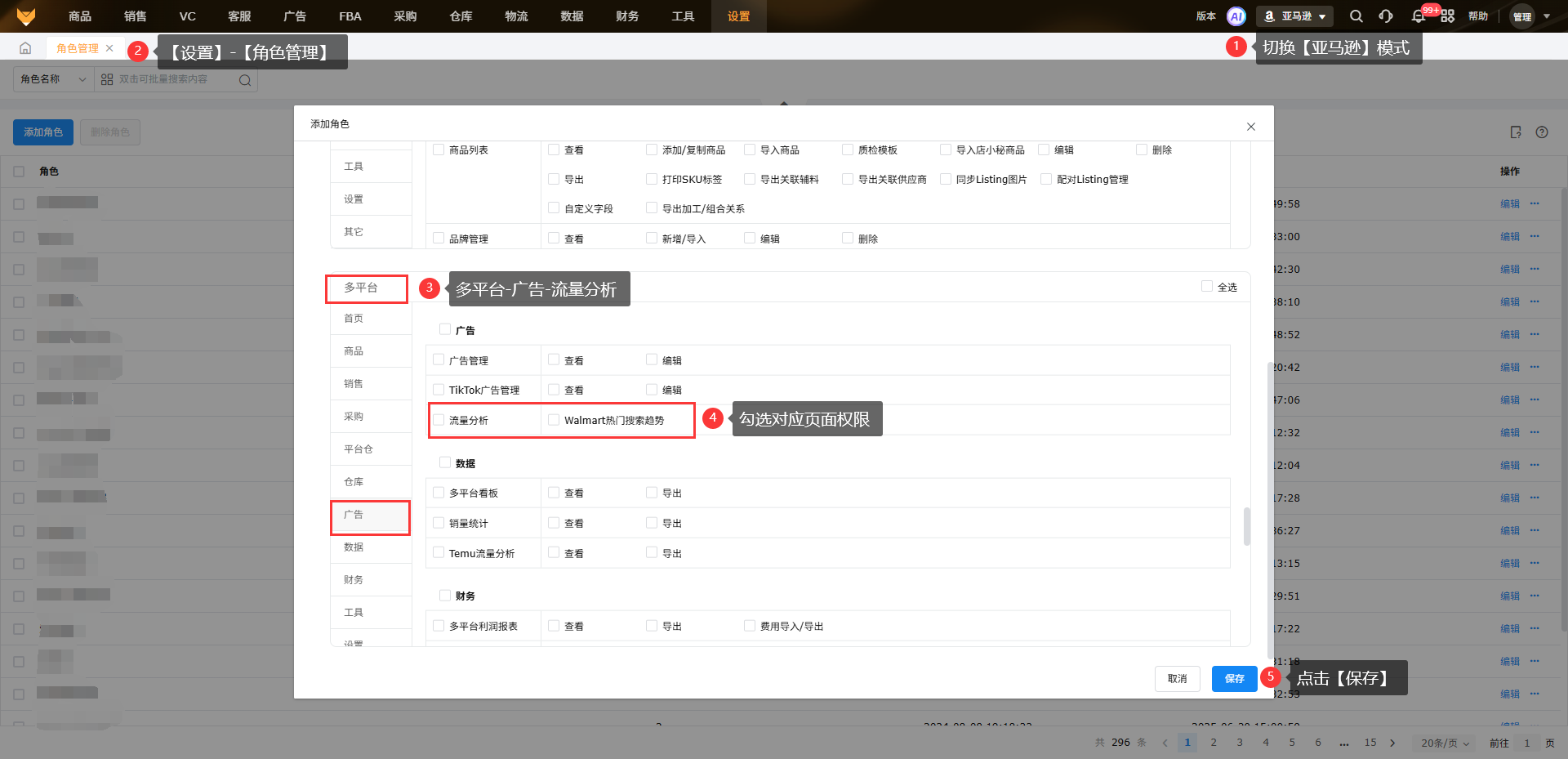The height and width of the screenshot is (759, 1568).
Task: Close the 添加角色 dialog with X
Action: click(1250, 127)
